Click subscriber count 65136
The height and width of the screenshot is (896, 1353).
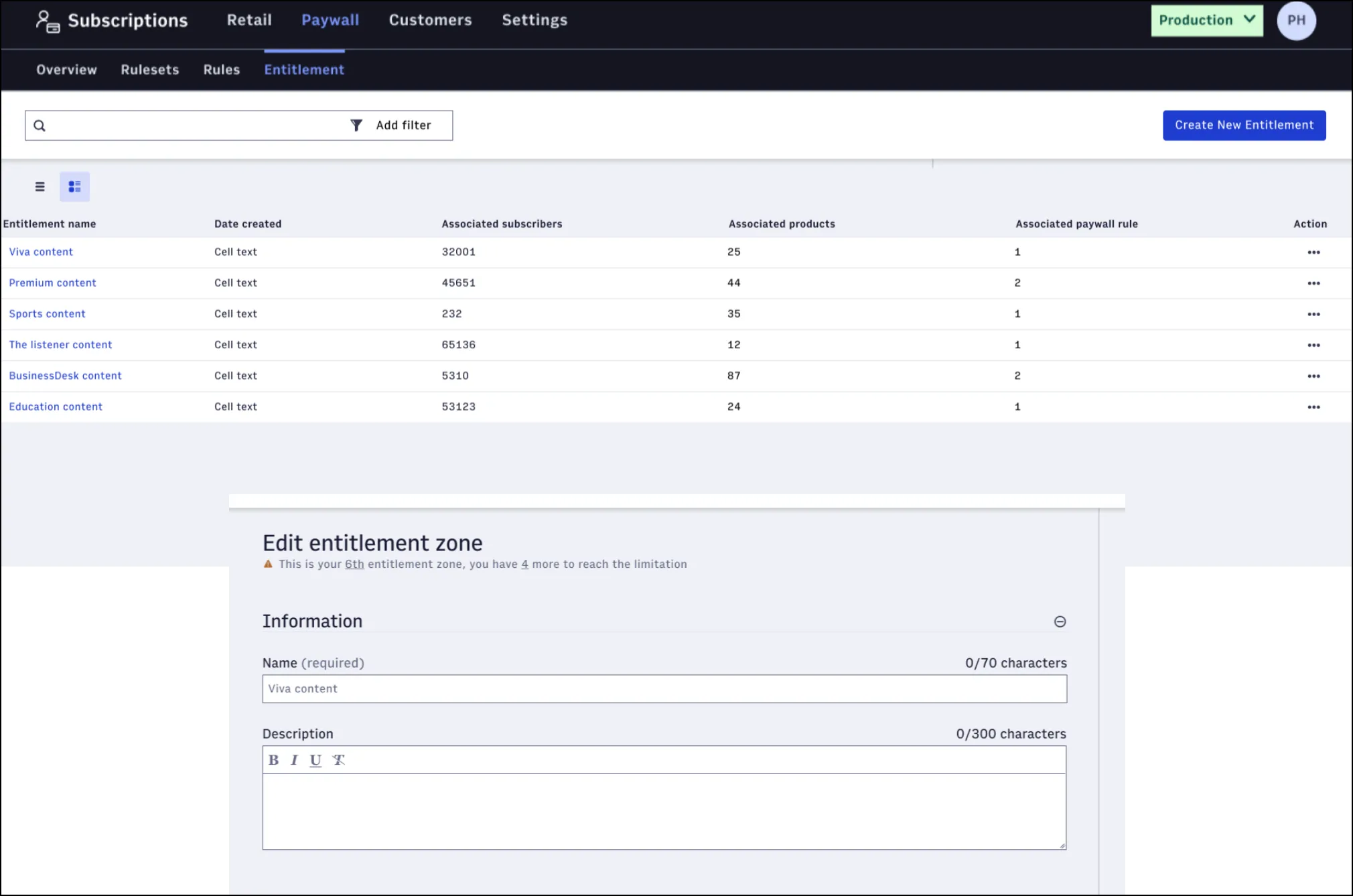(458, 345)
